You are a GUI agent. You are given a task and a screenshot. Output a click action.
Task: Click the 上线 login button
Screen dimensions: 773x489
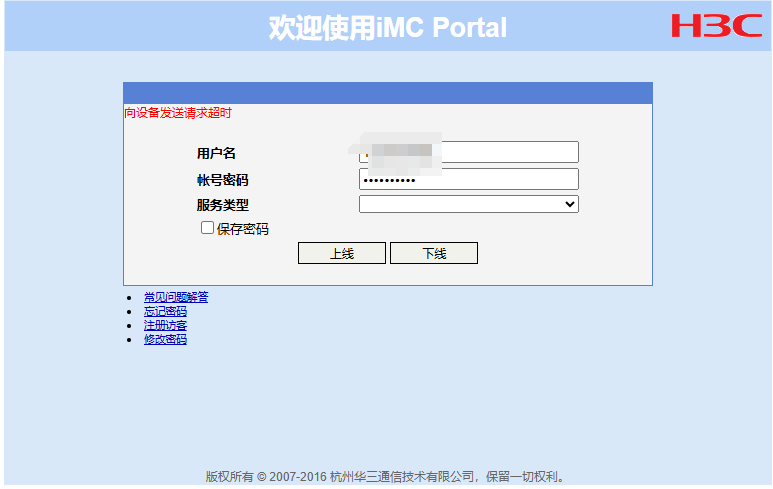pyautogui.click(x=342, y=253)
